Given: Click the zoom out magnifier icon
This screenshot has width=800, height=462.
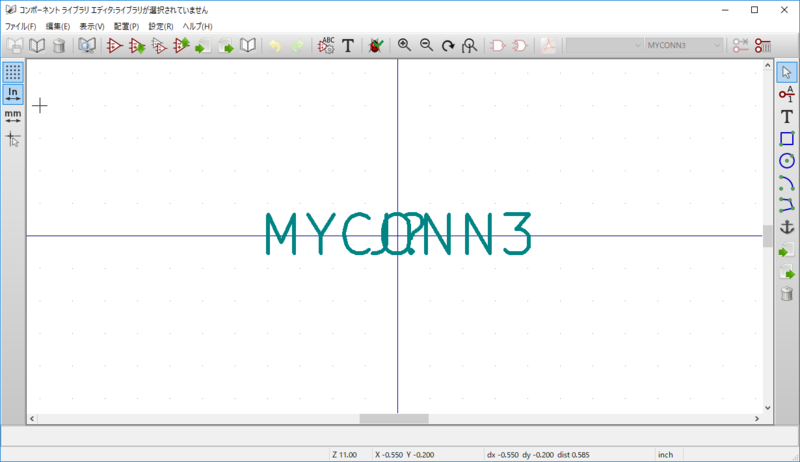Looking at the screenshot, I should point(426,45).
